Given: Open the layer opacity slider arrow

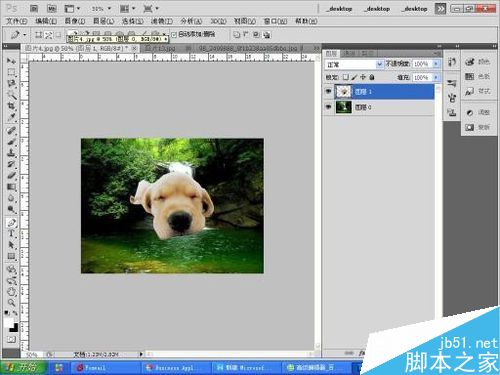Looking at the screenshot, I should (436, 64).
